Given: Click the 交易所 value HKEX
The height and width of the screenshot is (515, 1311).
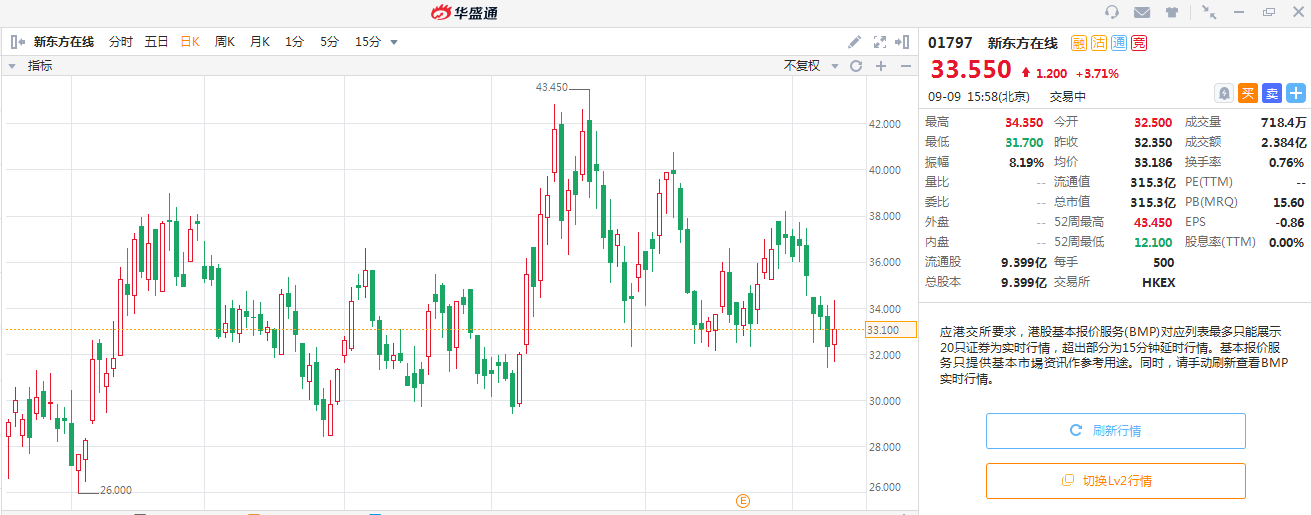Looking at the screenshot, I should click(1158, 282).
